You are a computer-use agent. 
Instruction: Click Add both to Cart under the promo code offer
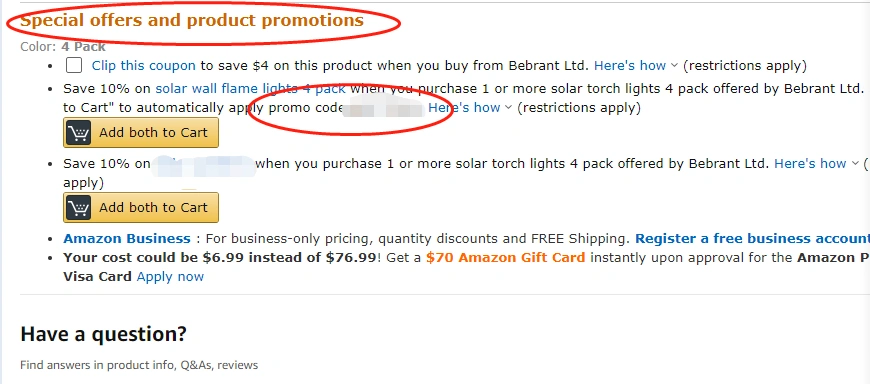click(x=141, y=133)
